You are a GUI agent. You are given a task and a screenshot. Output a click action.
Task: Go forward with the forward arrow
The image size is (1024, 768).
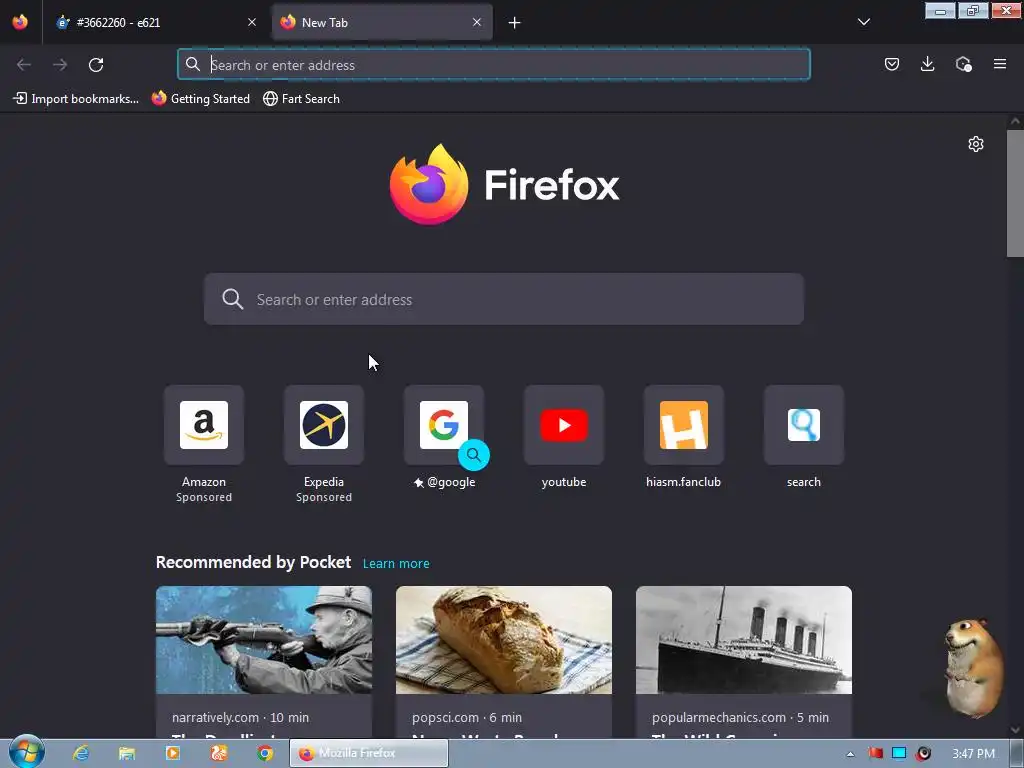[60, 64]
